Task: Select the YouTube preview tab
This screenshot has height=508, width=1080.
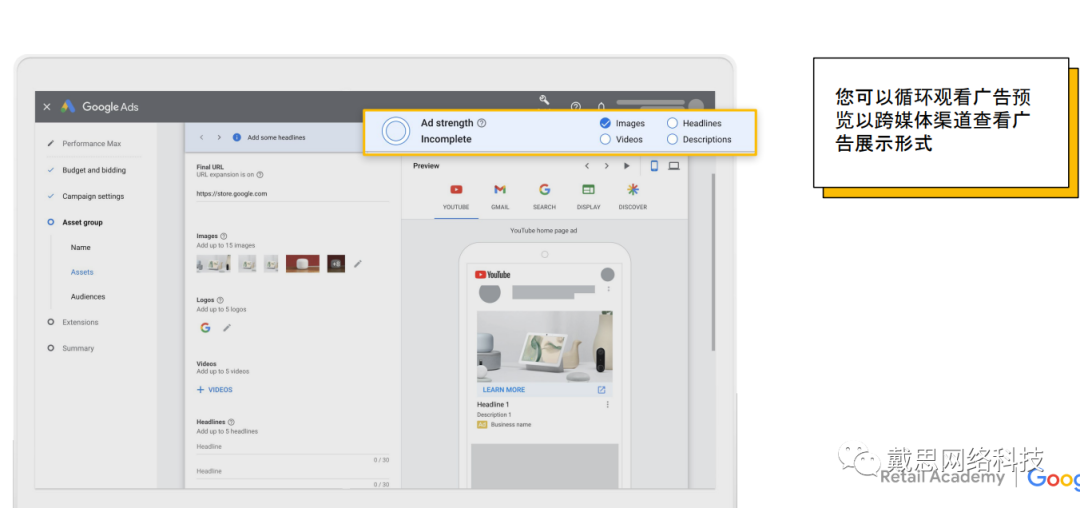Action: pyautogui.click(x=456, y=198)
